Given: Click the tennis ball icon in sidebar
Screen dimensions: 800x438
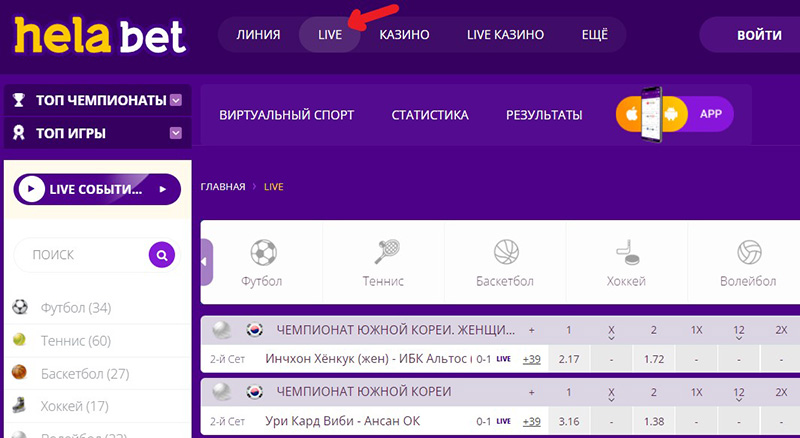Looking at the screenshot, I should pyautogui.click(x=19, y=339).
